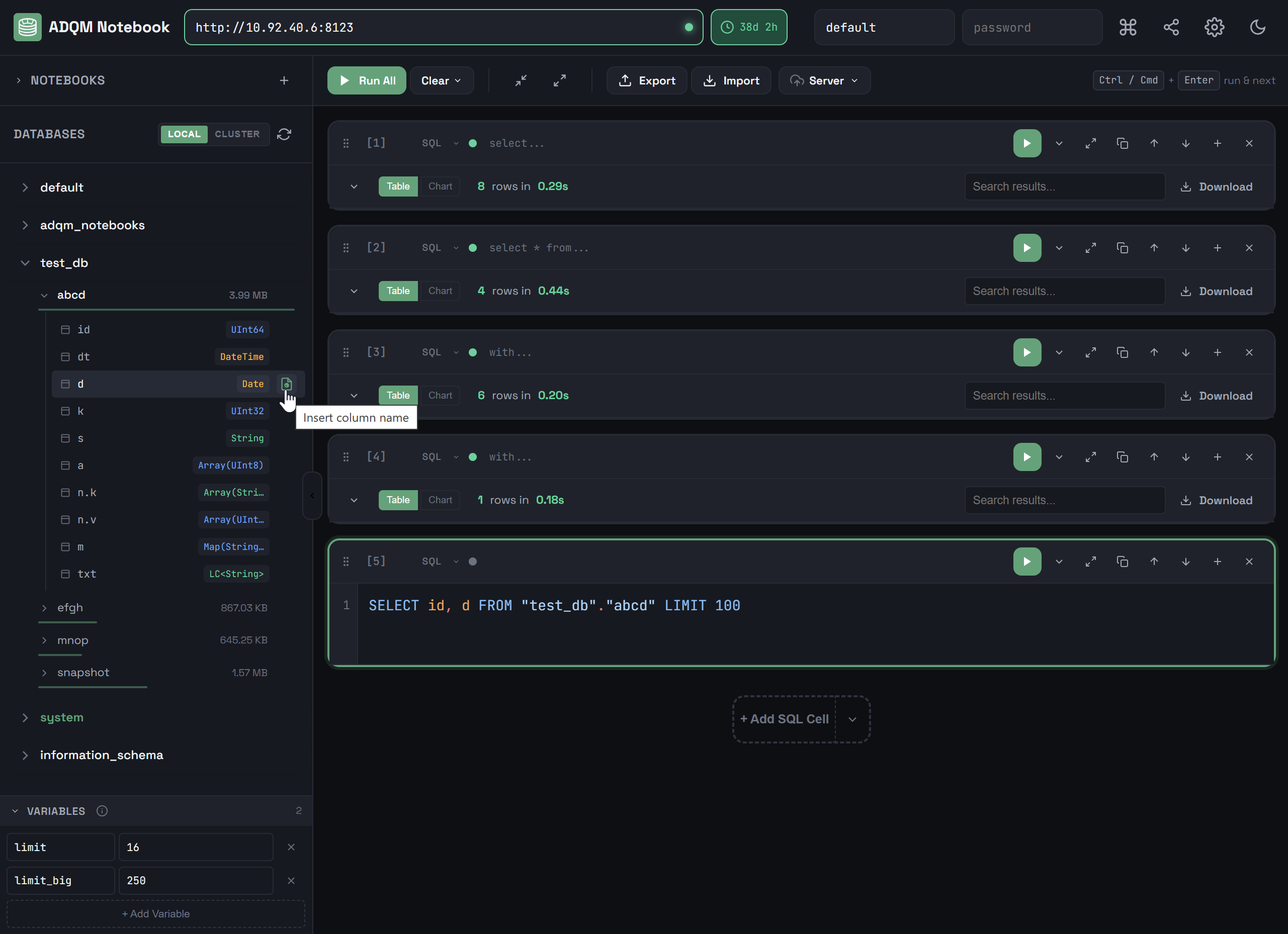
Task: Click the Run All button
Action: click(x=367, y=80)
